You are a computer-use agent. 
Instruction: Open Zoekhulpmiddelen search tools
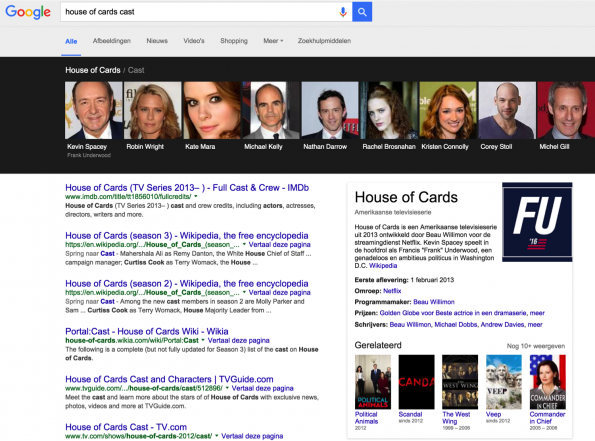[324, 41]
